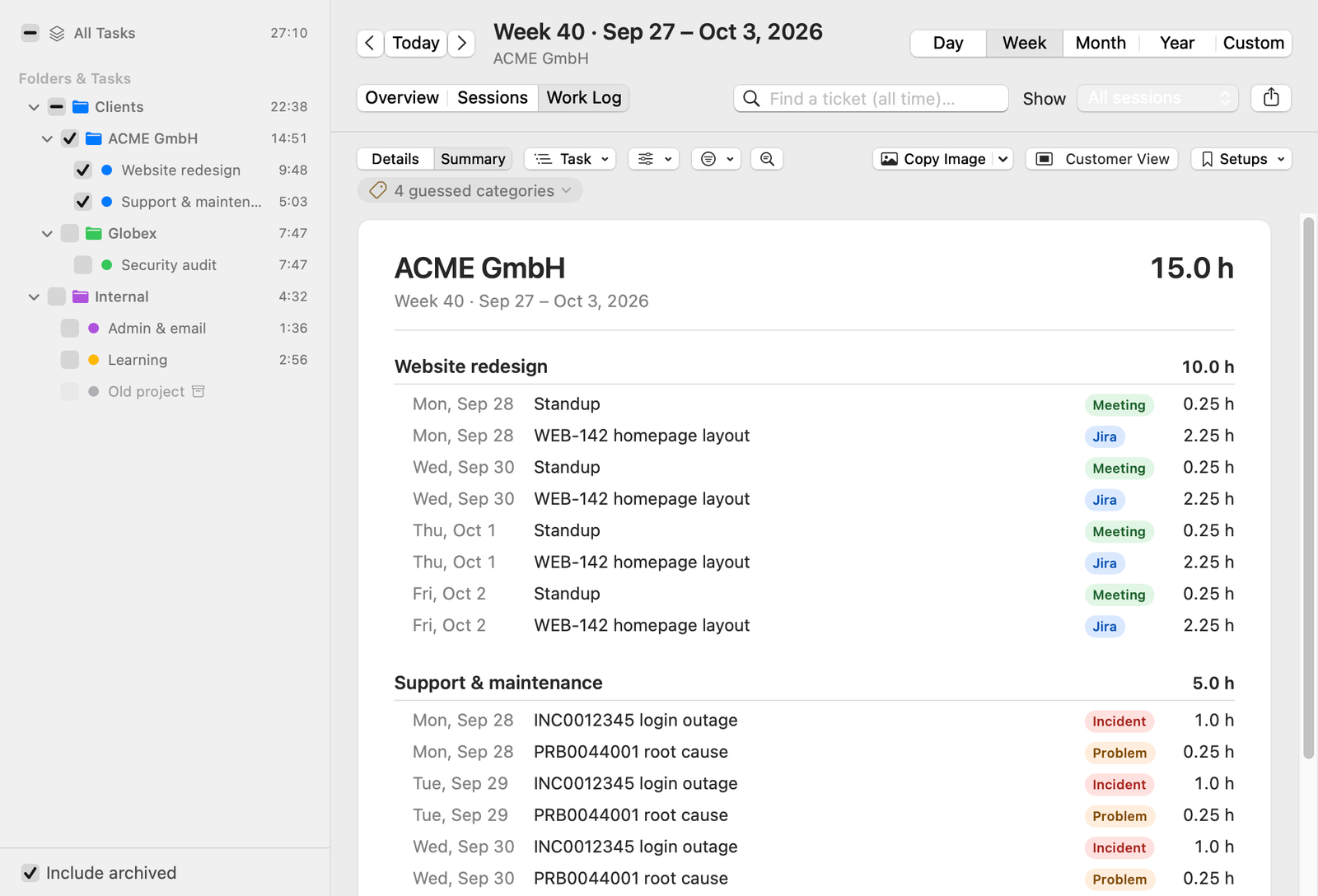
Task: Expand the 4 guessed categories dropdown
Action: click(470, 190)
